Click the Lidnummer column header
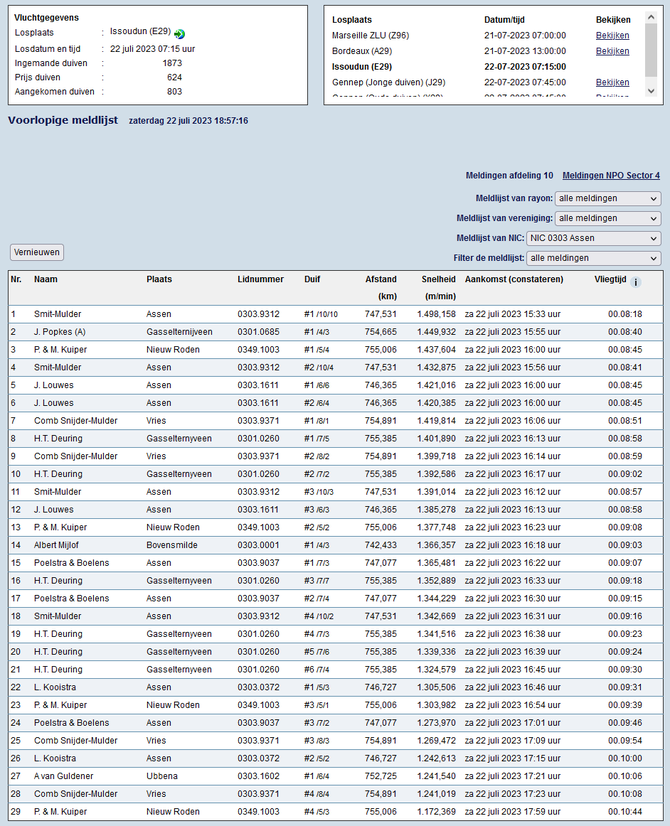This screenshot has height=826, width=670. (x=260, y=279)
